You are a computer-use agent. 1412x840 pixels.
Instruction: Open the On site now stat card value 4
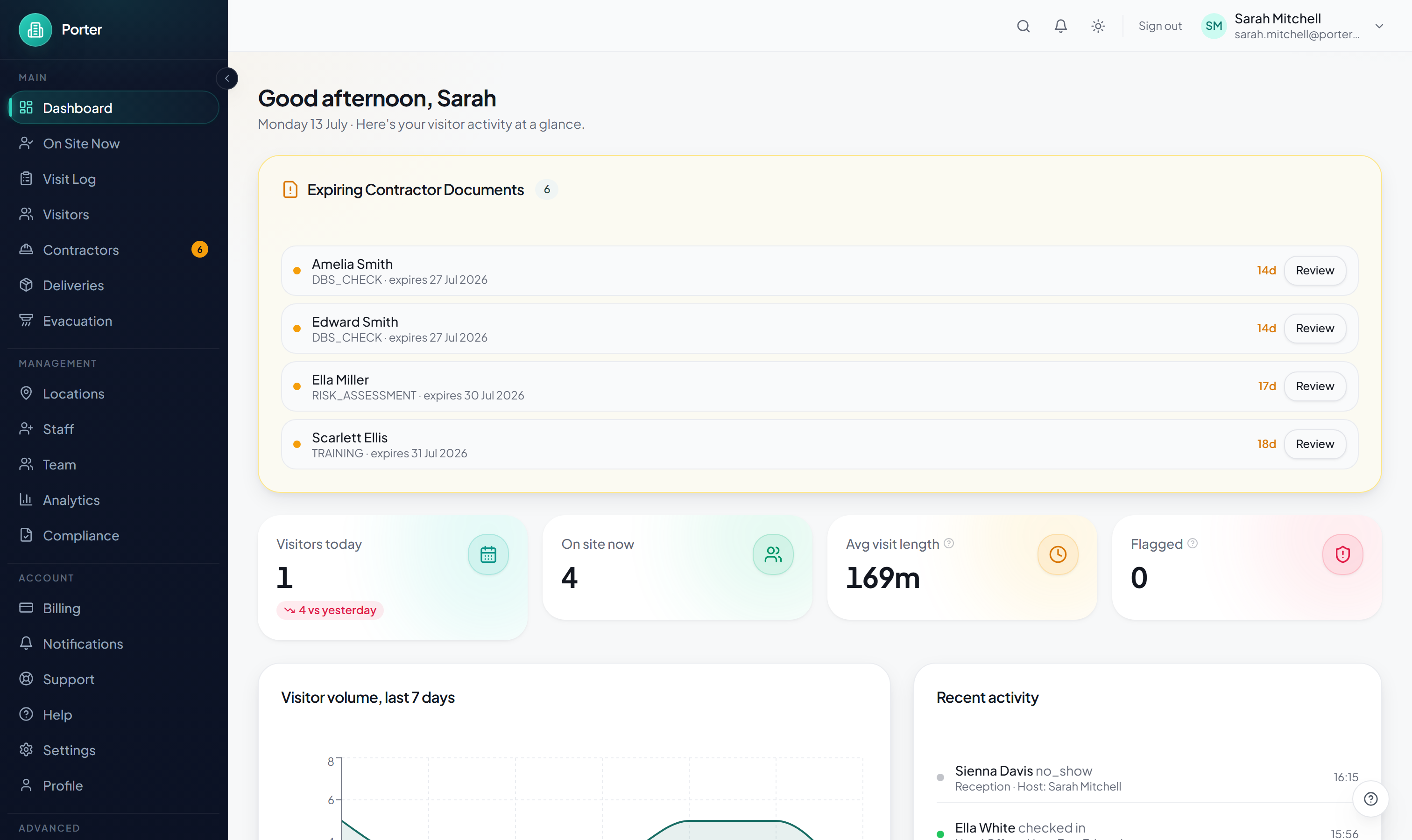coord(569,578)
